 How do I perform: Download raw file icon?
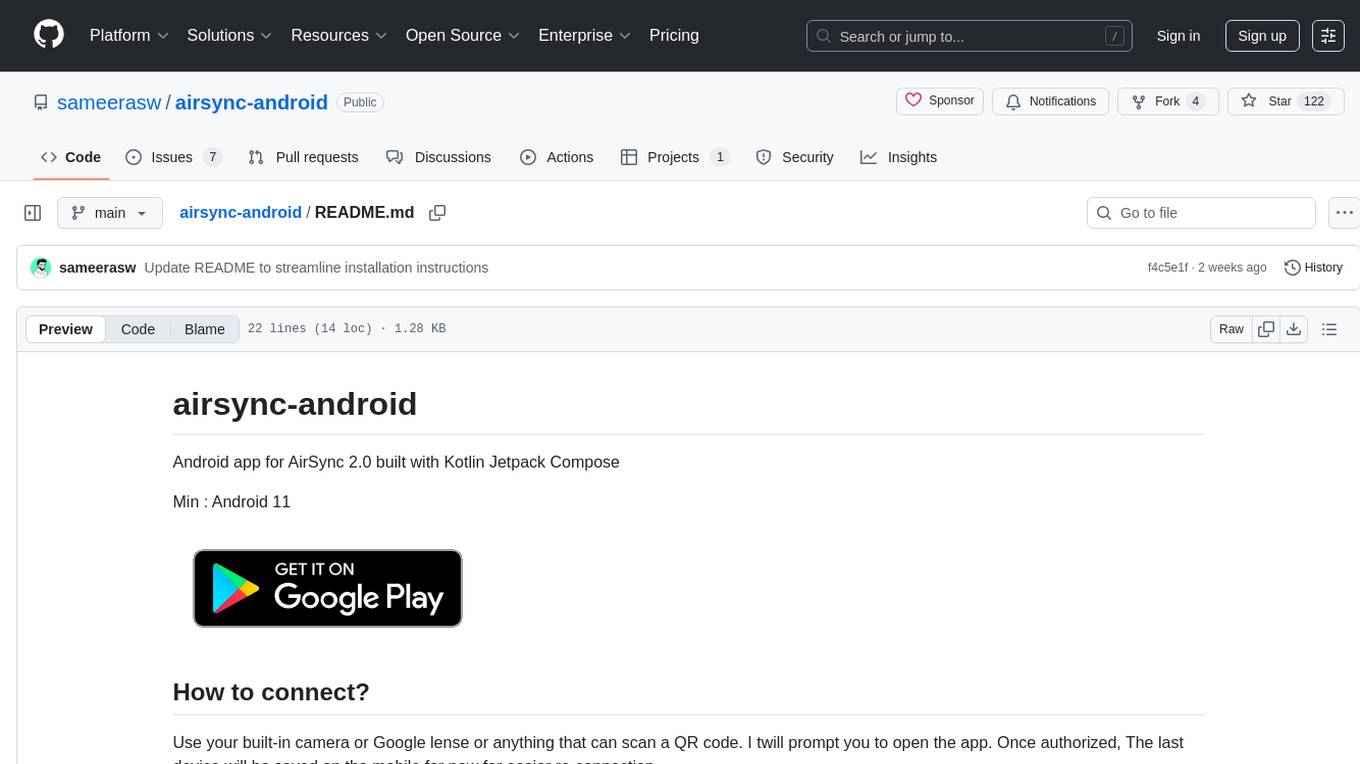[x=1293, y=329]
